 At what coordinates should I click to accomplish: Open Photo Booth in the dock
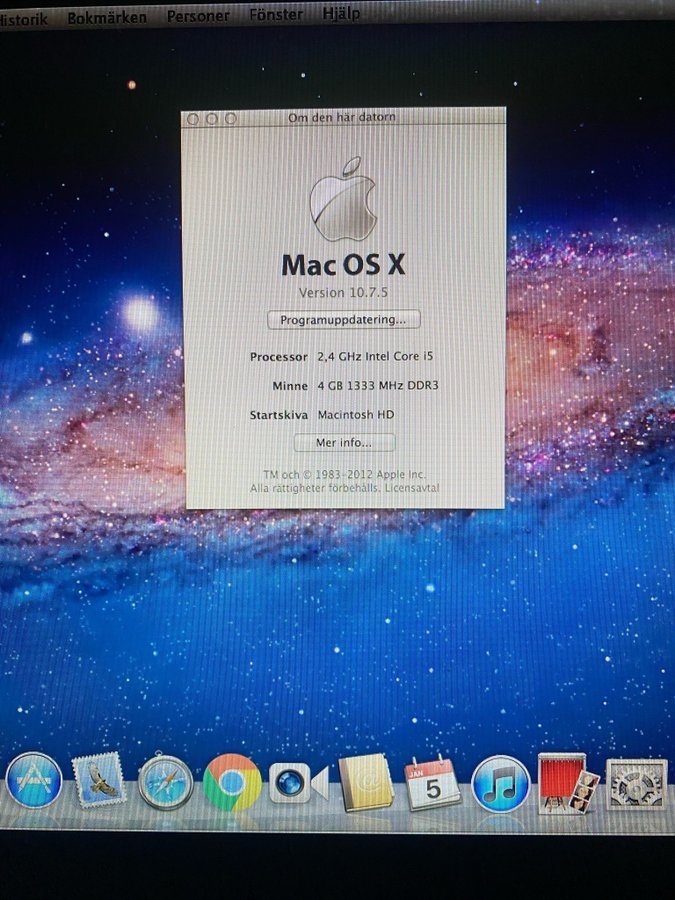coord(567,783)
